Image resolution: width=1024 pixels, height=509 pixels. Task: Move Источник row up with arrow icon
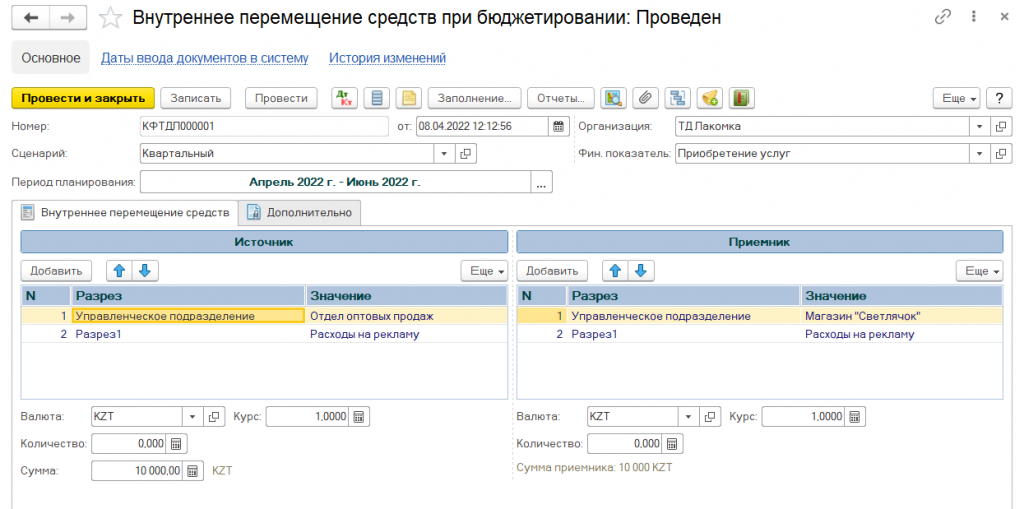[119, 271]
